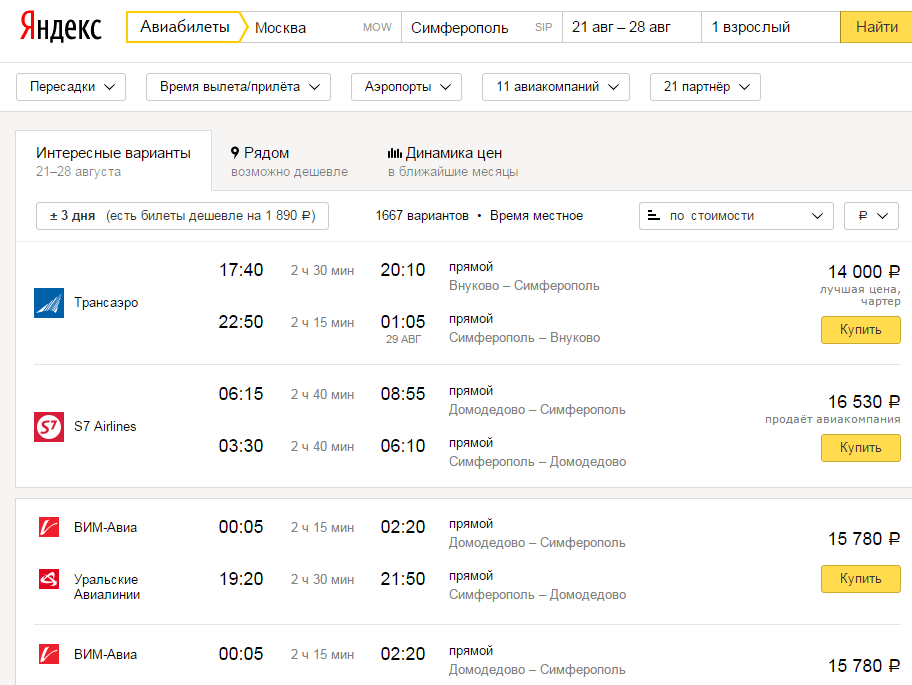
Task: Click the Yandex logo
Action: click(60, 28)
